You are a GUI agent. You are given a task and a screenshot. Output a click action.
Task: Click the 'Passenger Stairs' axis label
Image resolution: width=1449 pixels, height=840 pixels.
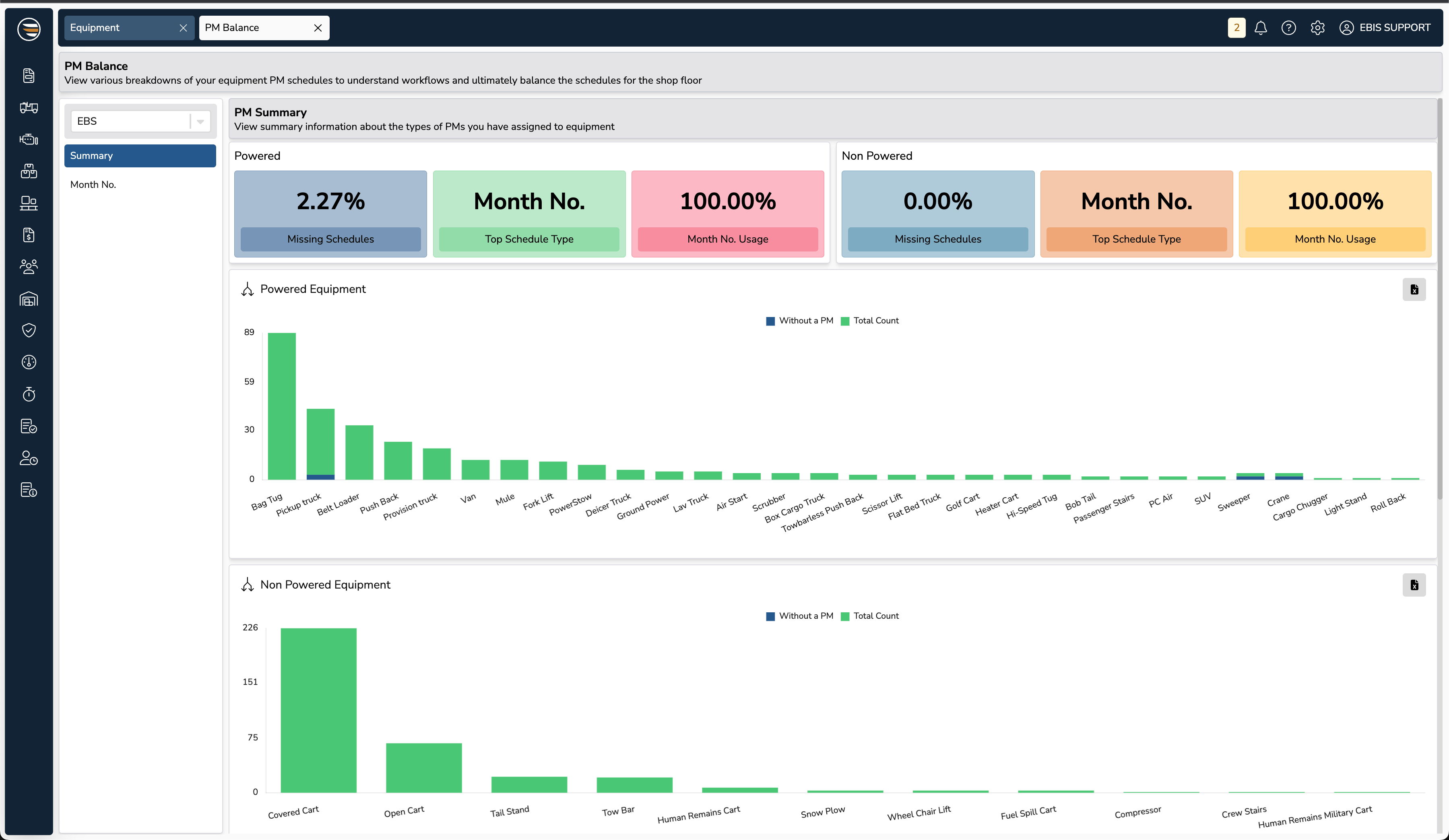[1103, 508]
